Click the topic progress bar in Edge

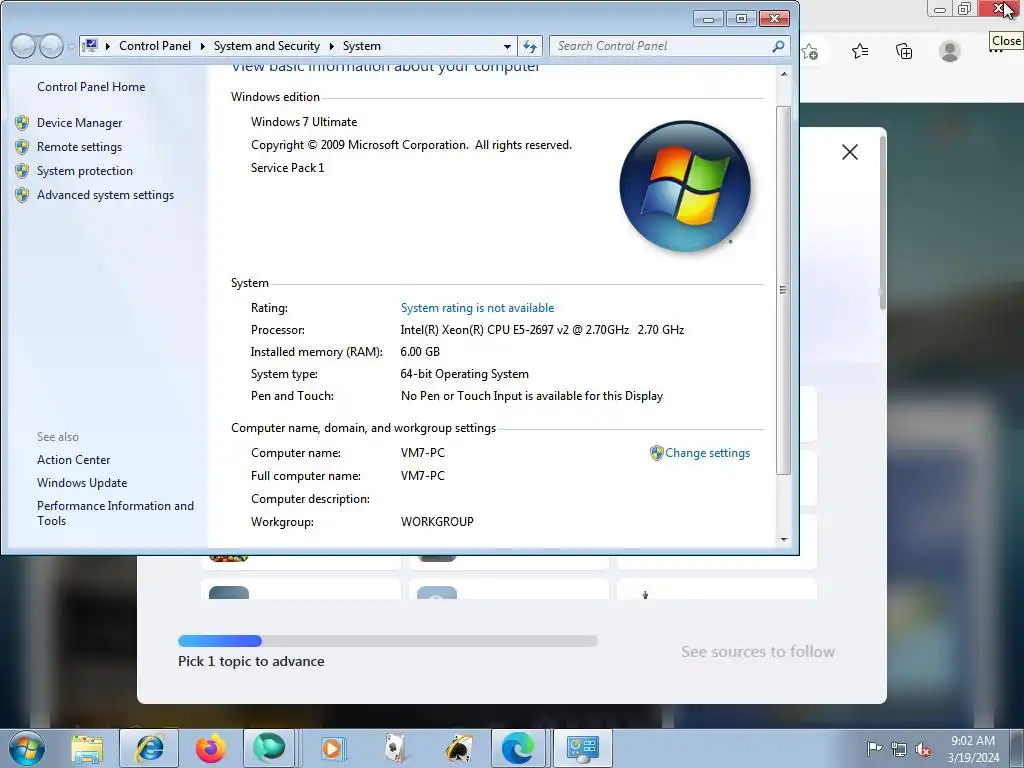tap(387, 641)
